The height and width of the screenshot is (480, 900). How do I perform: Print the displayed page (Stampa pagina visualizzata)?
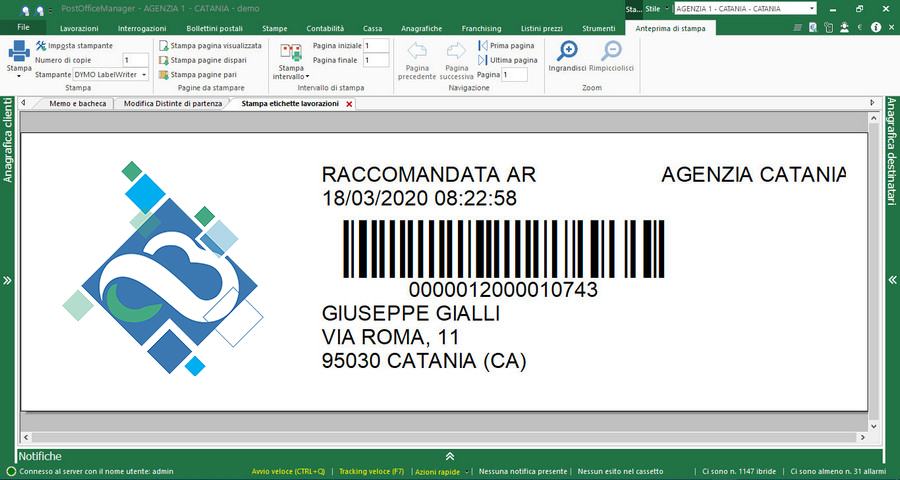(x=210, y=45)
